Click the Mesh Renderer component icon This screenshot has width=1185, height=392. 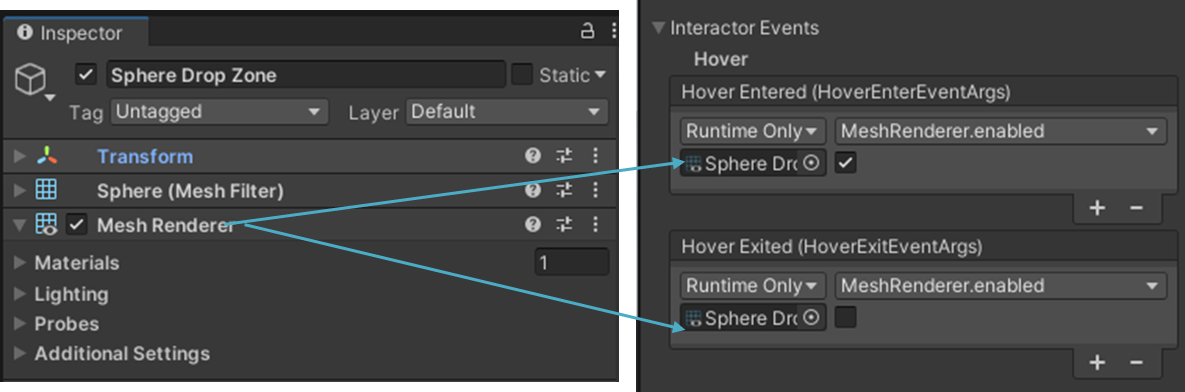47,224
